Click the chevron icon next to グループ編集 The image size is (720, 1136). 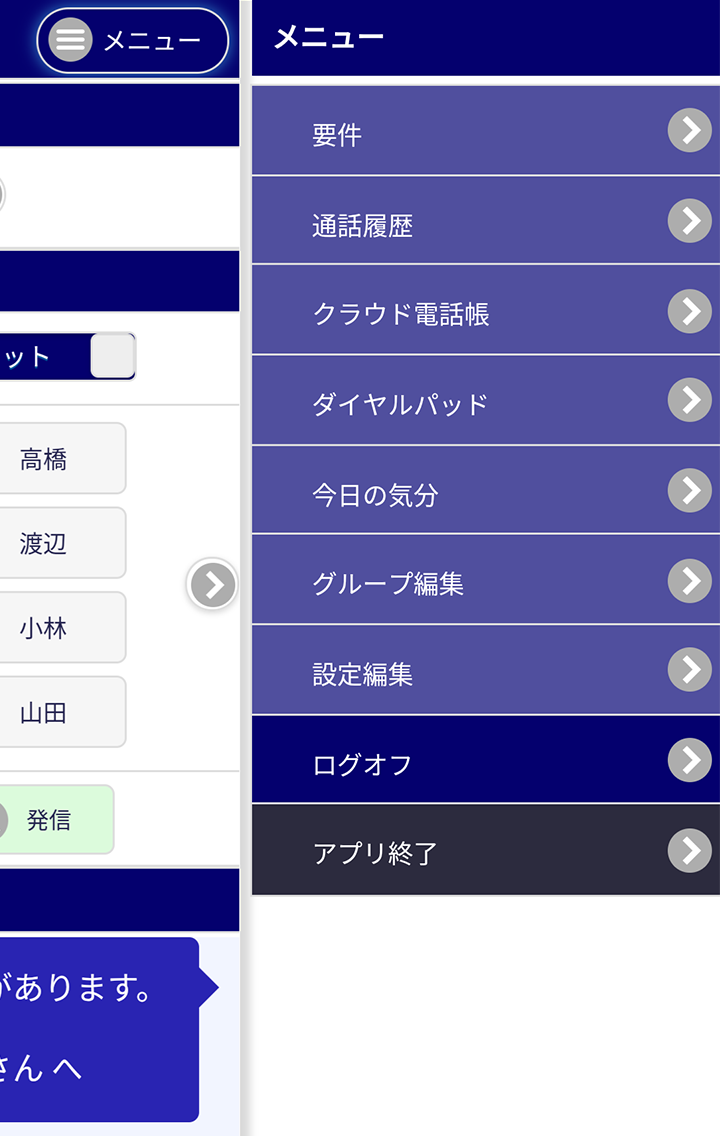[x=690, y=581]
